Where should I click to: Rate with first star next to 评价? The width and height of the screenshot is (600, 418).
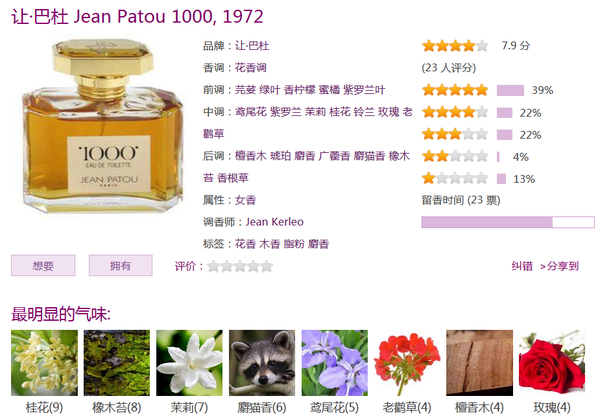[x=213, y=266]
